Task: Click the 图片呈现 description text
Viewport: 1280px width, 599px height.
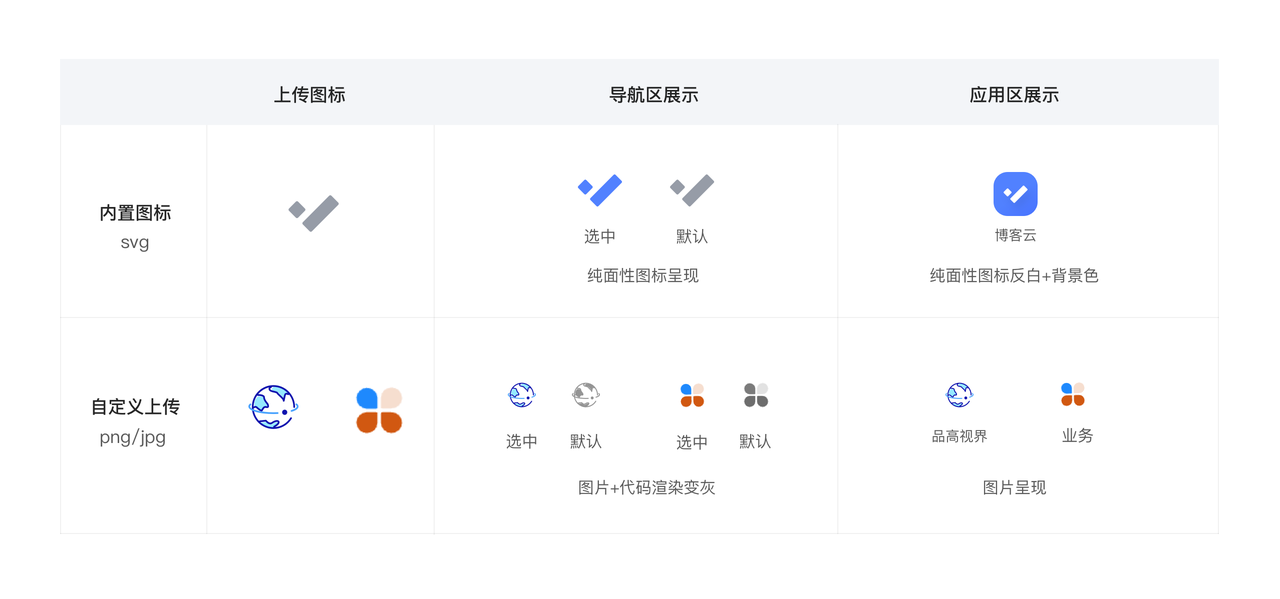Action: tap(1014, 488)
